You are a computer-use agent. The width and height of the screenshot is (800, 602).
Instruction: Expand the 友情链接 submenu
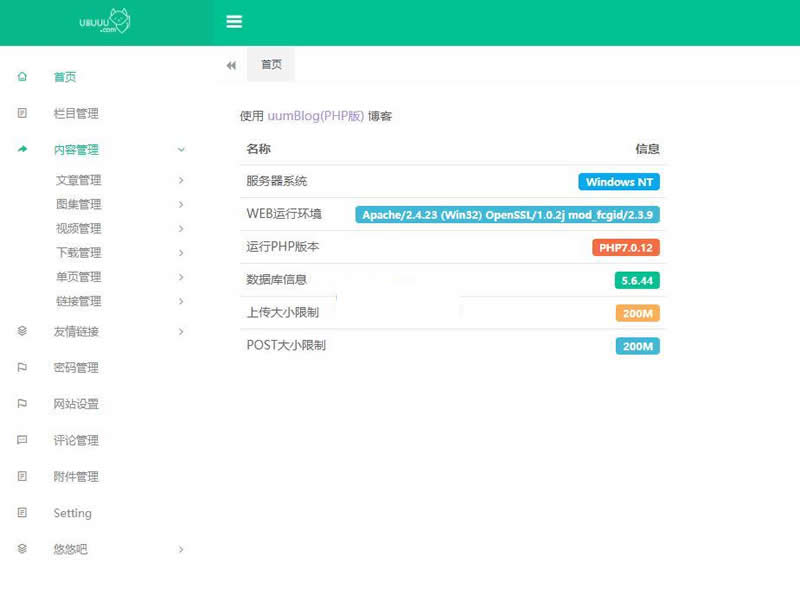click(x=181, y=331)
